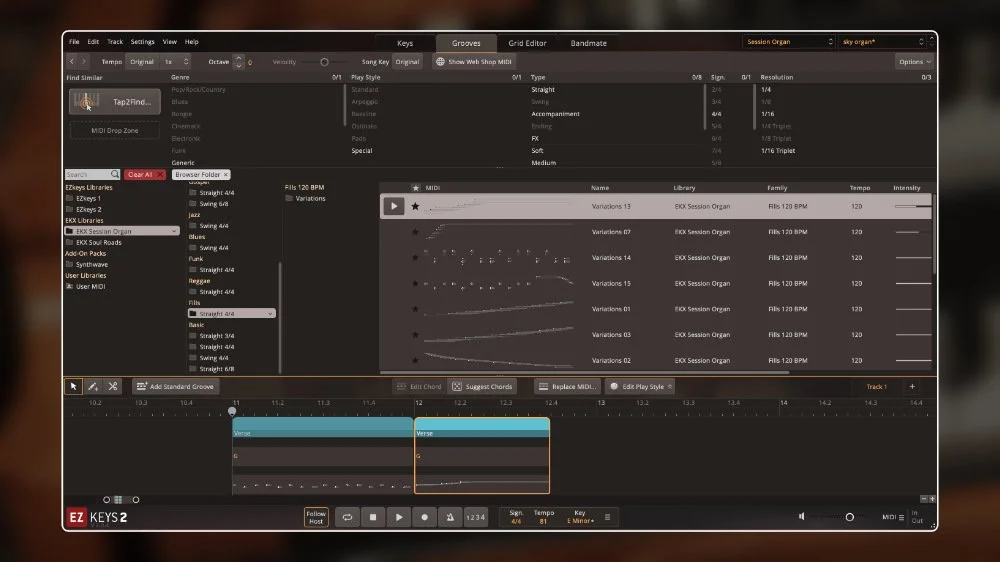Toggle Follow Host button
Image resolution: width=1000 pixels, height=562 pixels.
point(316,517)
